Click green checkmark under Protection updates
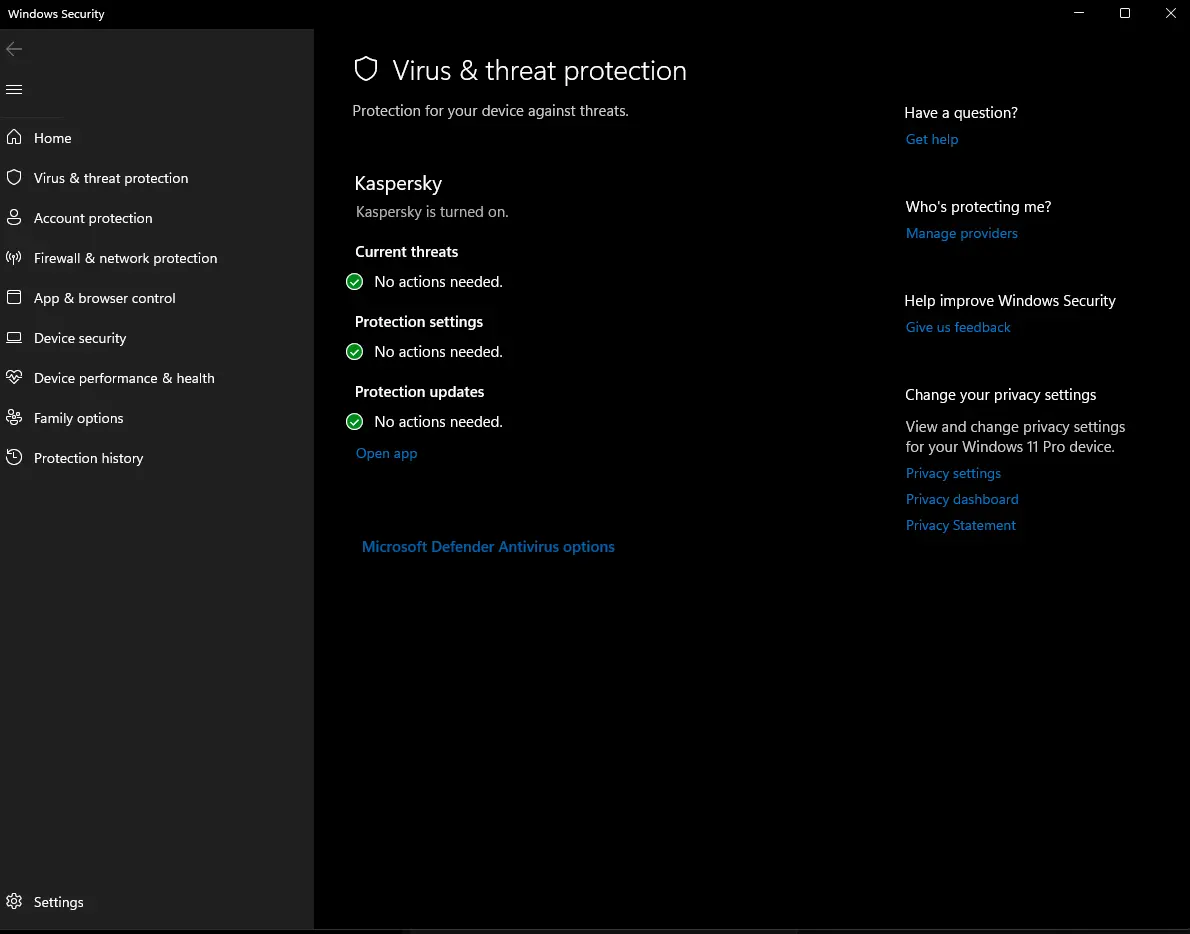This screenshot has height=934, width=1190. click(x=354, y=421)
